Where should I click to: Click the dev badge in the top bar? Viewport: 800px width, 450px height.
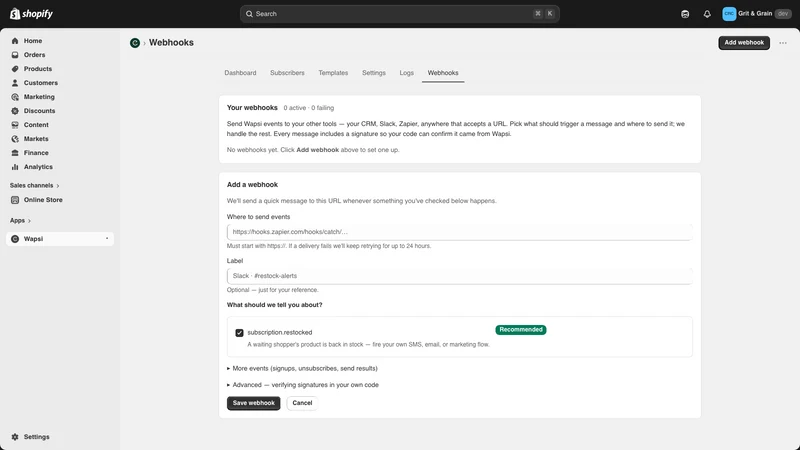pos(783,14)
